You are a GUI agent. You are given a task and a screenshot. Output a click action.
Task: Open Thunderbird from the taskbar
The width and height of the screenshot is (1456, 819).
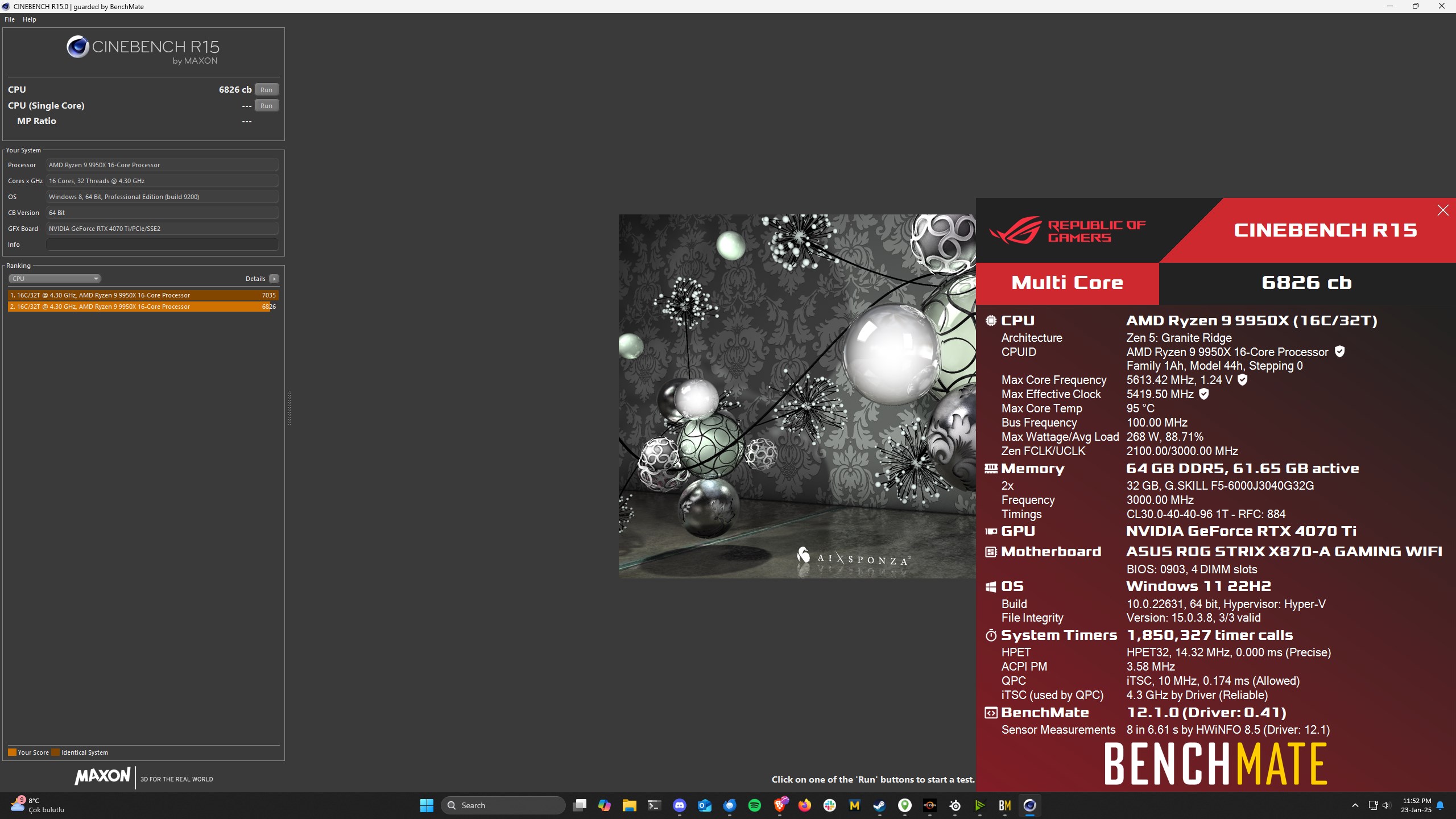729,805
